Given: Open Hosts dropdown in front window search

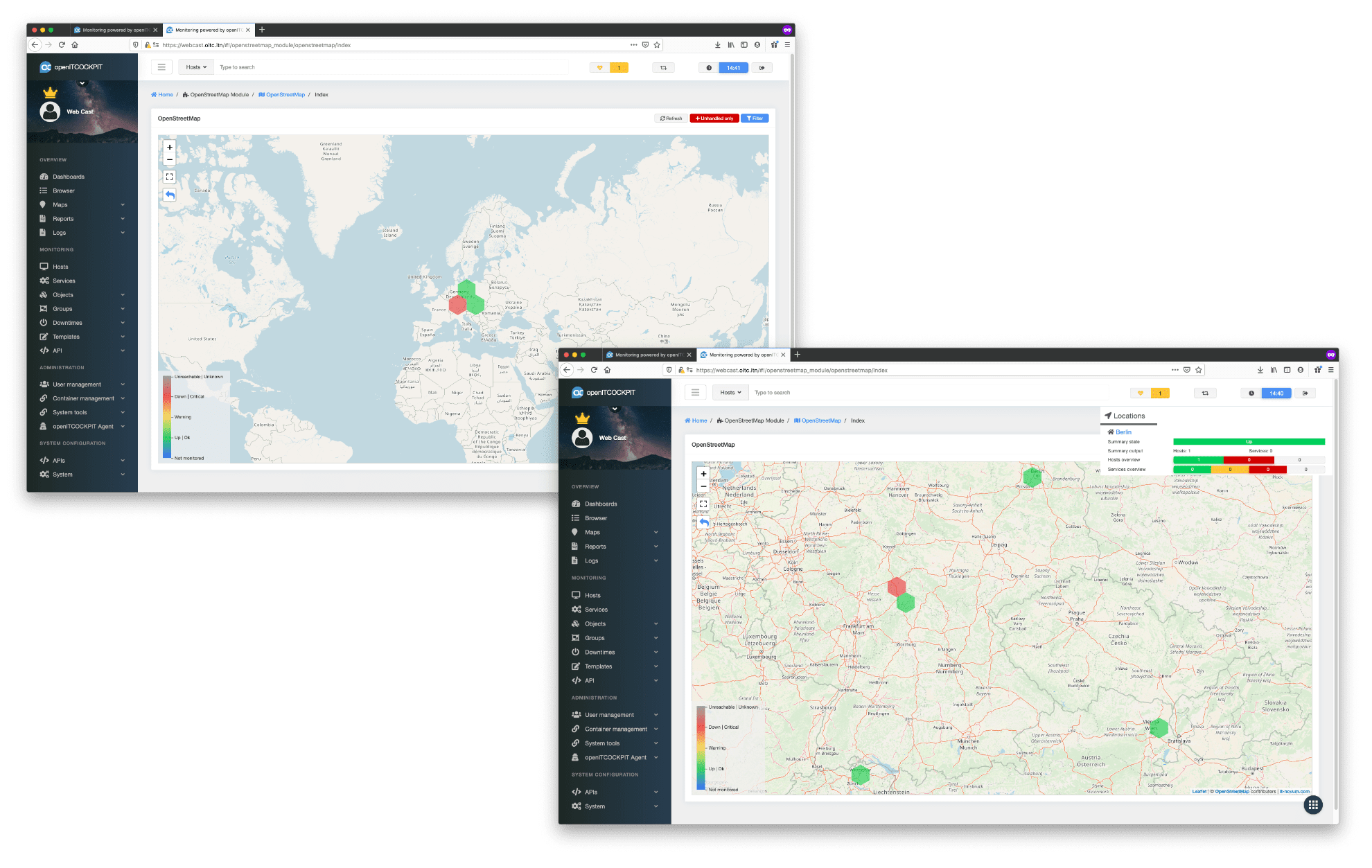Looking at the screenshot, I should [730, 393].
